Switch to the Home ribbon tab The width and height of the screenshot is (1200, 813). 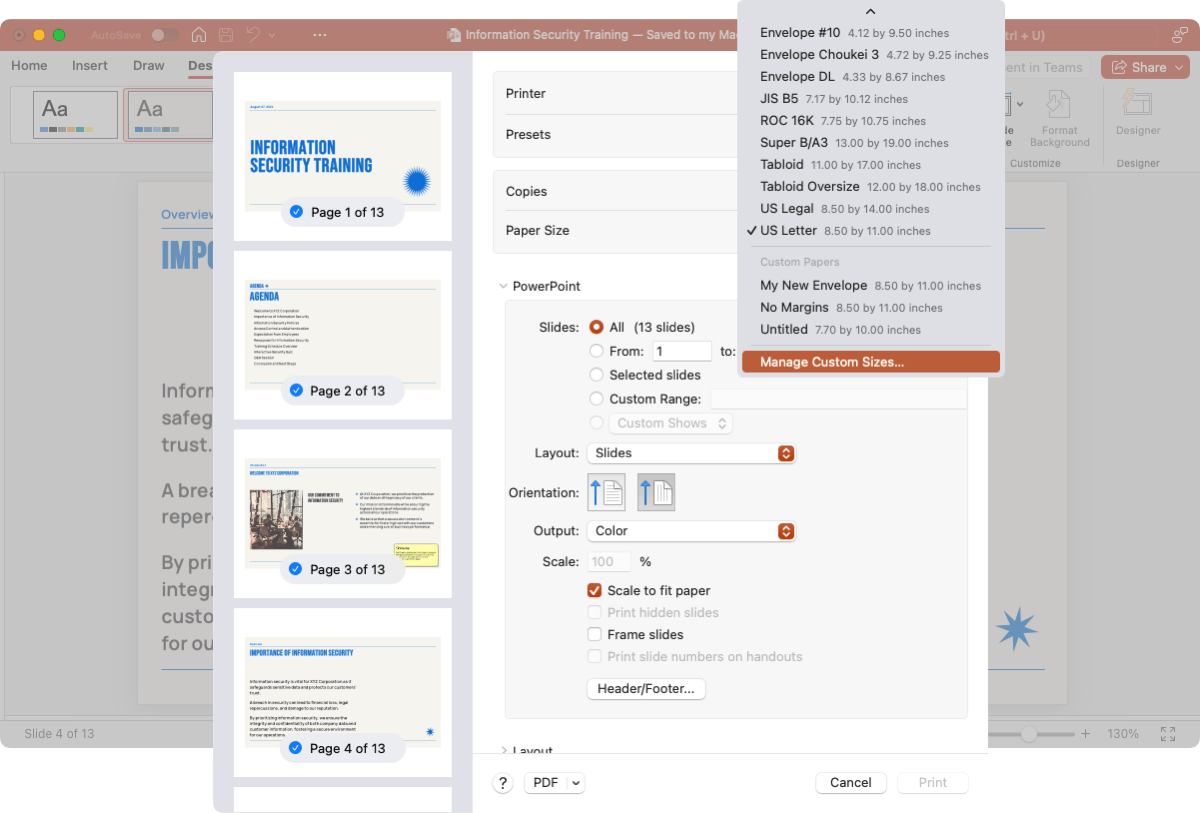[x=29, y=66]
